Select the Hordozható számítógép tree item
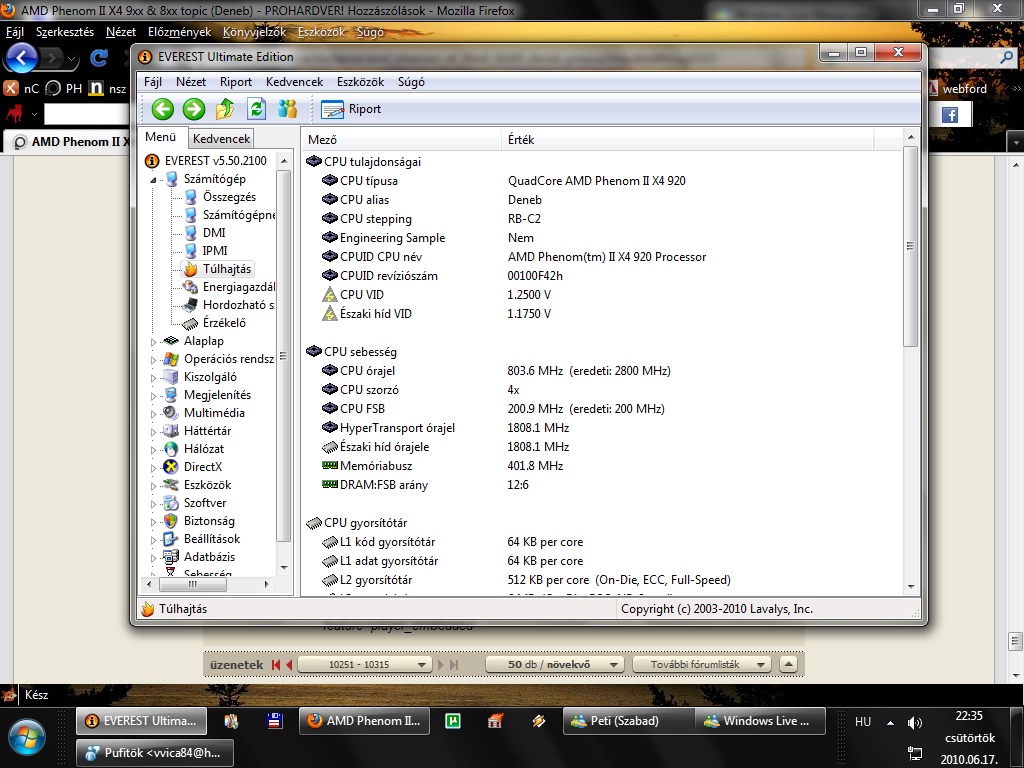 [238, 304]
